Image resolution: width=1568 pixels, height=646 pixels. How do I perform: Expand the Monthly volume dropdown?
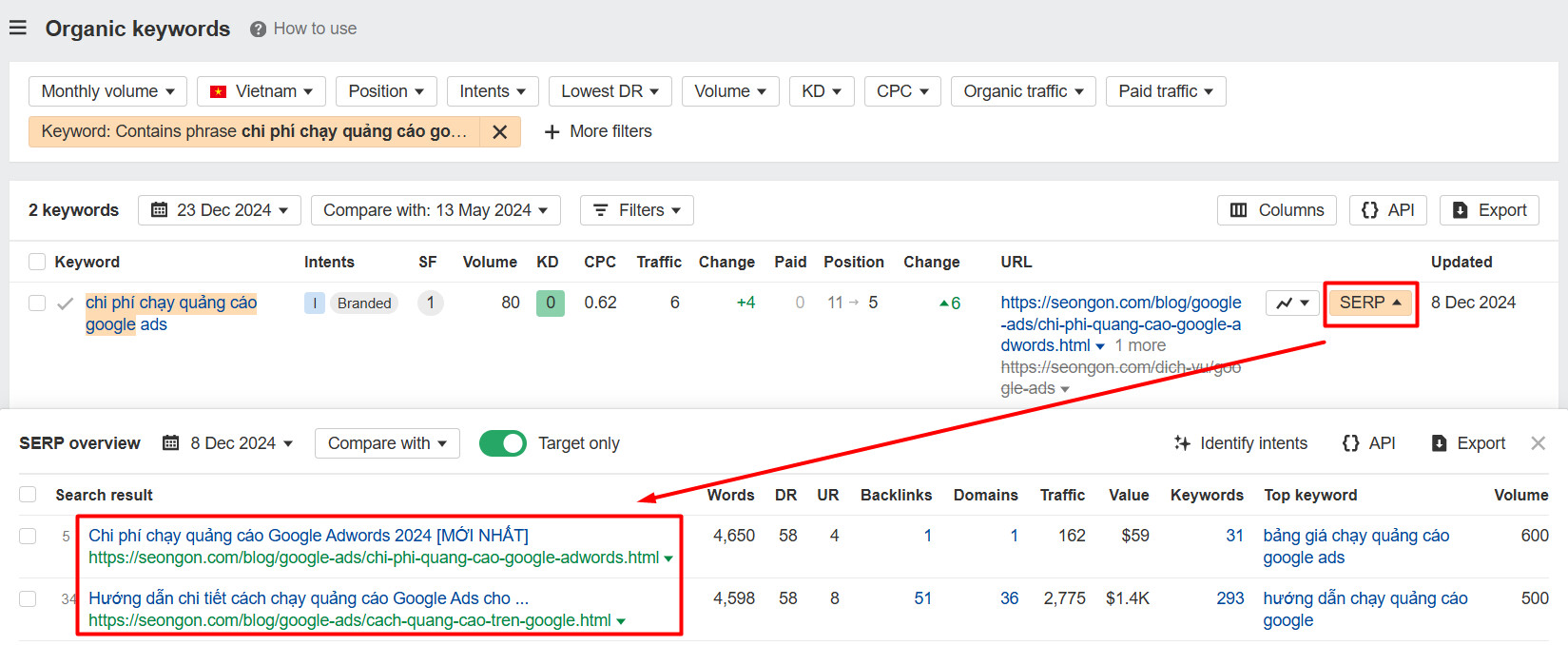107,91
